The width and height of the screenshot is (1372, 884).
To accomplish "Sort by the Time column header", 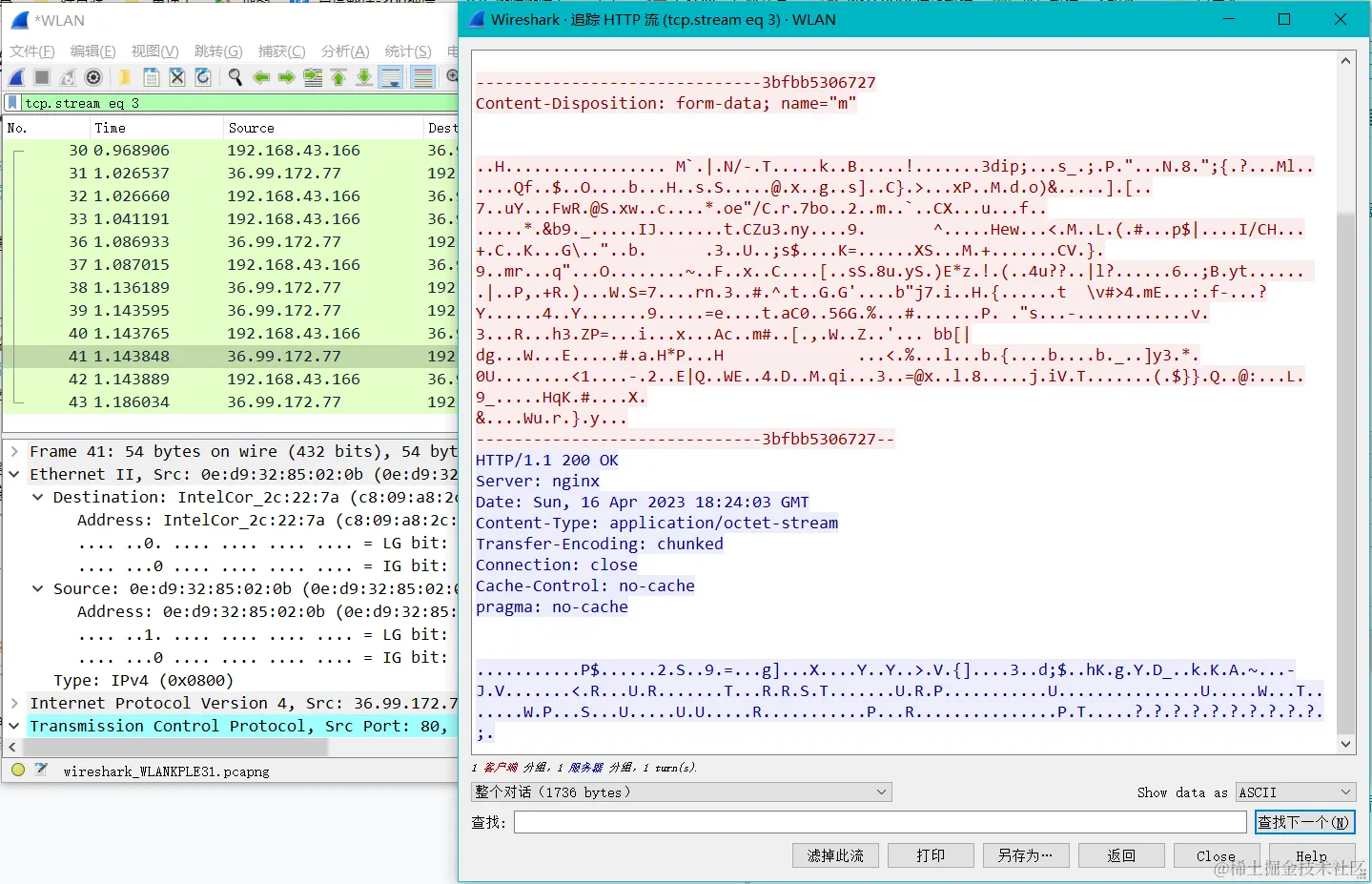I will [x=155, y=128].
